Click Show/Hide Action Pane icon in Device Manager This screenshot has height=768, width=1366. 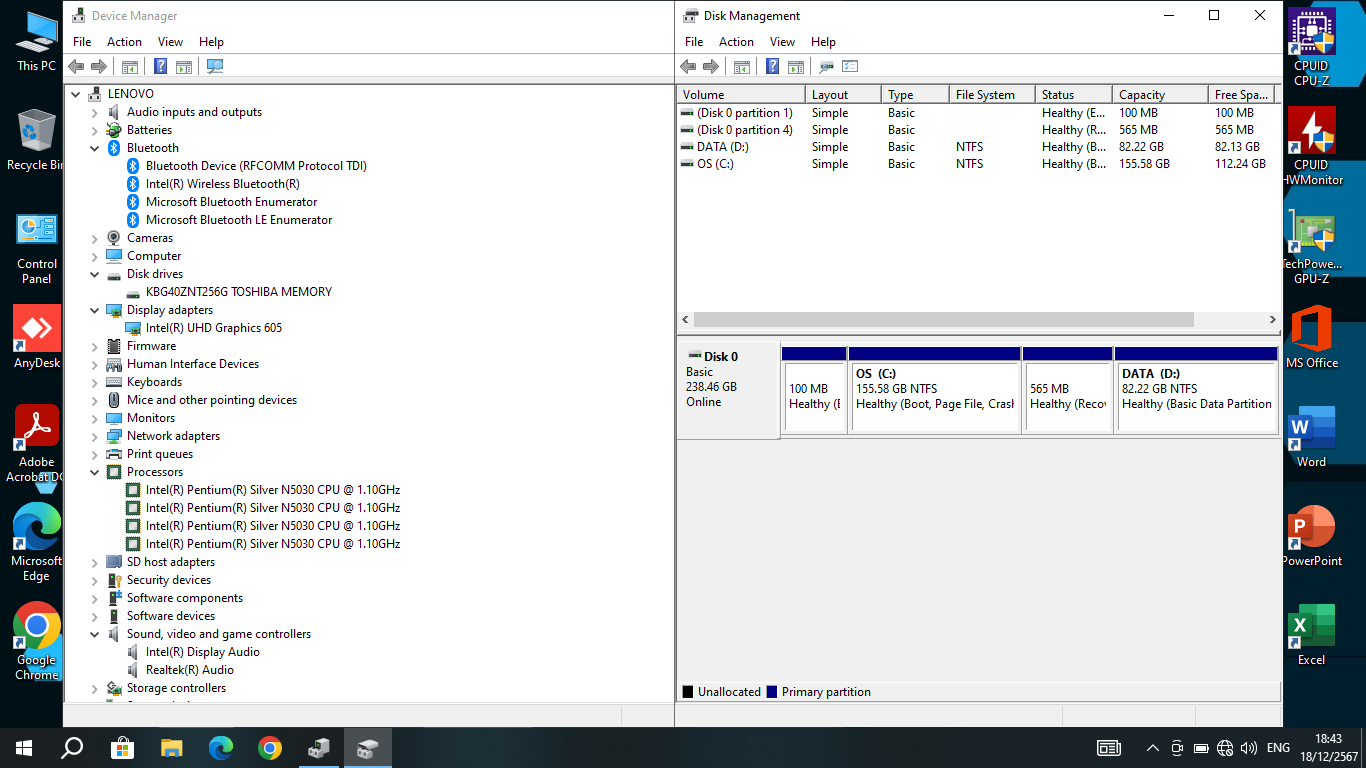(x=183, y=67)
